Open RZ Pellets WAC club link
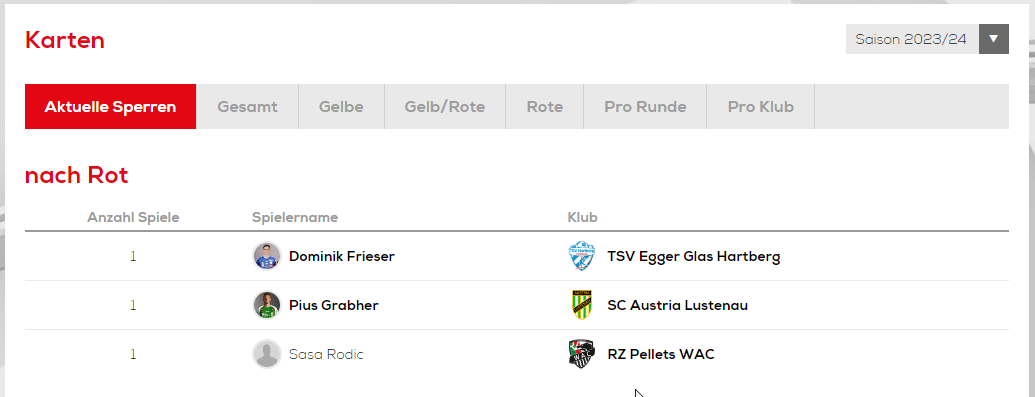This screenshot has height=397, width=1035. (661, 354)
